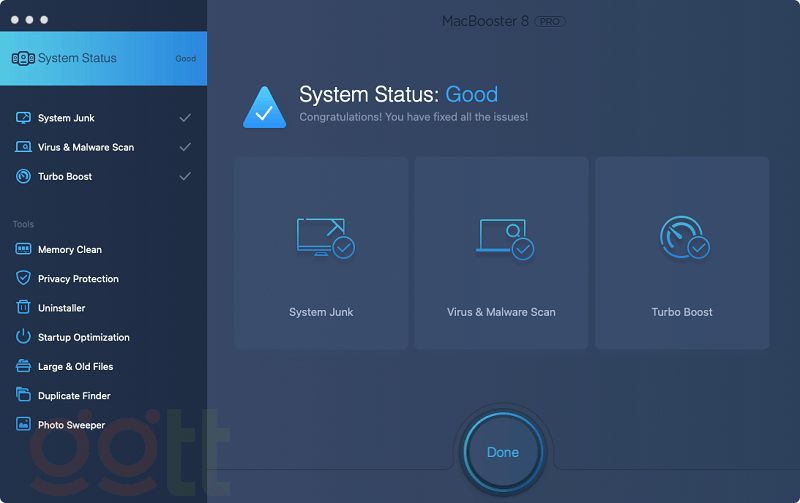Open Large & Old Files icon
The height and width of the screenshot is (503, 800).
point(23,366)
